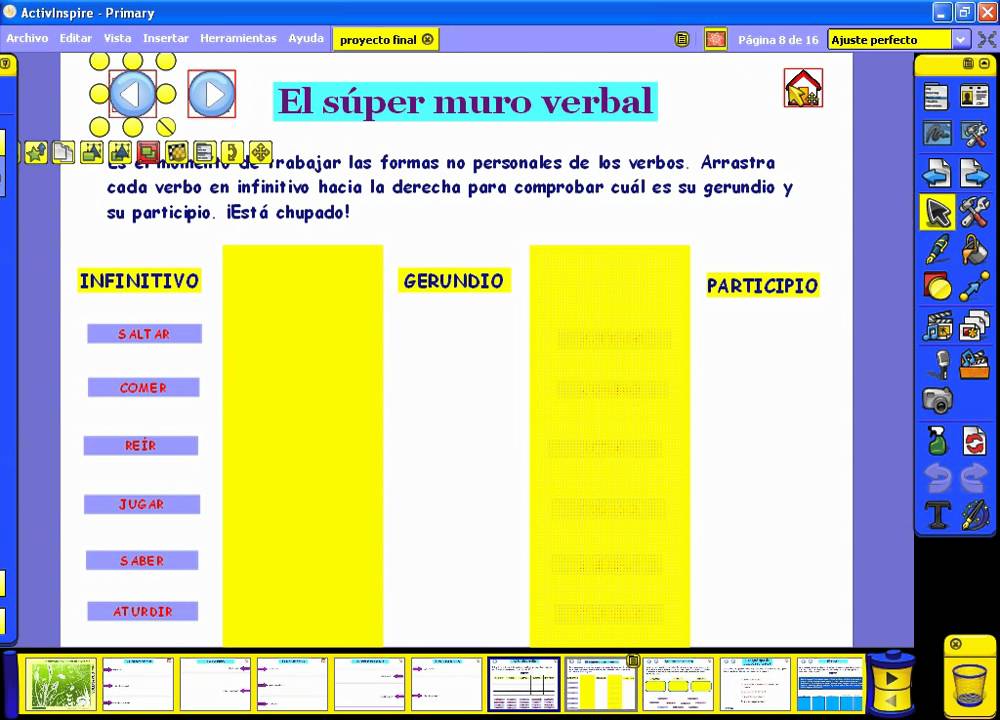Open the green floral first page thumbnail
Image resolution: width=1000 pixels, height=720 pixels.
61,684
